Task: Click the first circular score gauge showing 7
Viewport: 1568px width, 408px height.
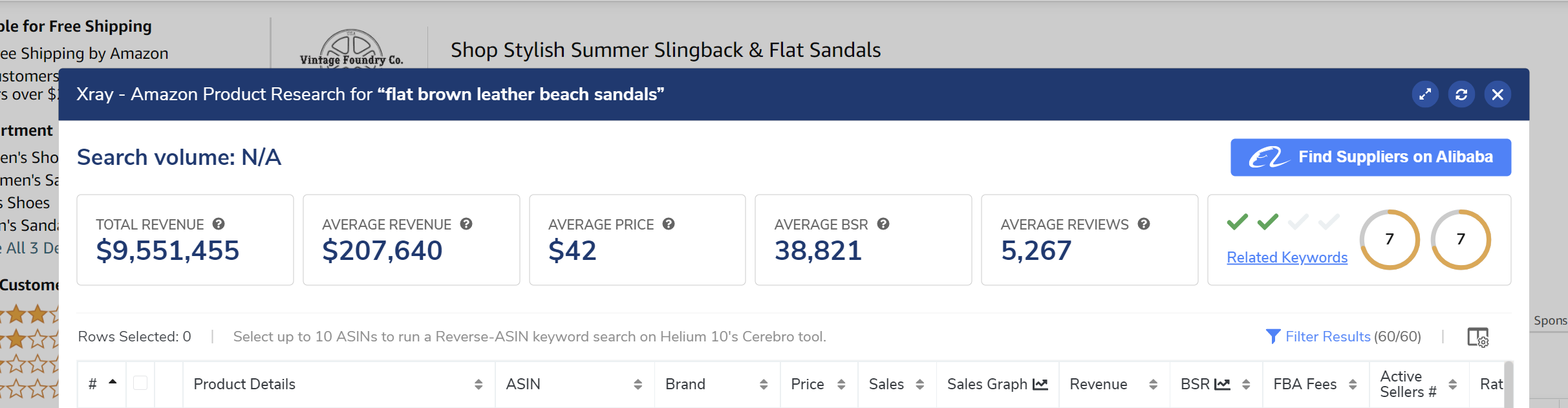Action: pyautogui.click(x=1390, y=239)
